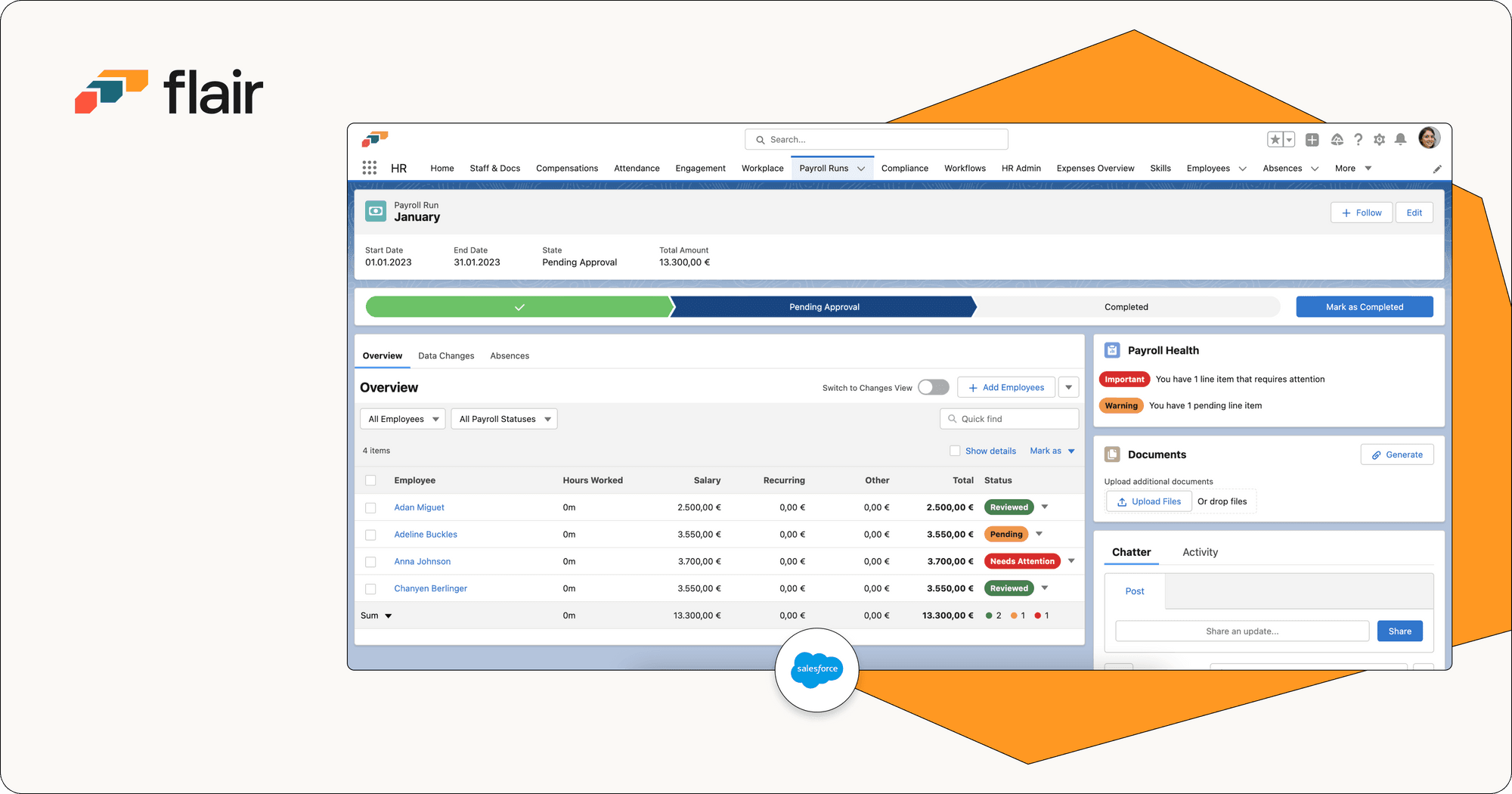Expand the arrow next to Add Employees
The width and height of the screenshot is (1512, 794).
(1068, 387)
